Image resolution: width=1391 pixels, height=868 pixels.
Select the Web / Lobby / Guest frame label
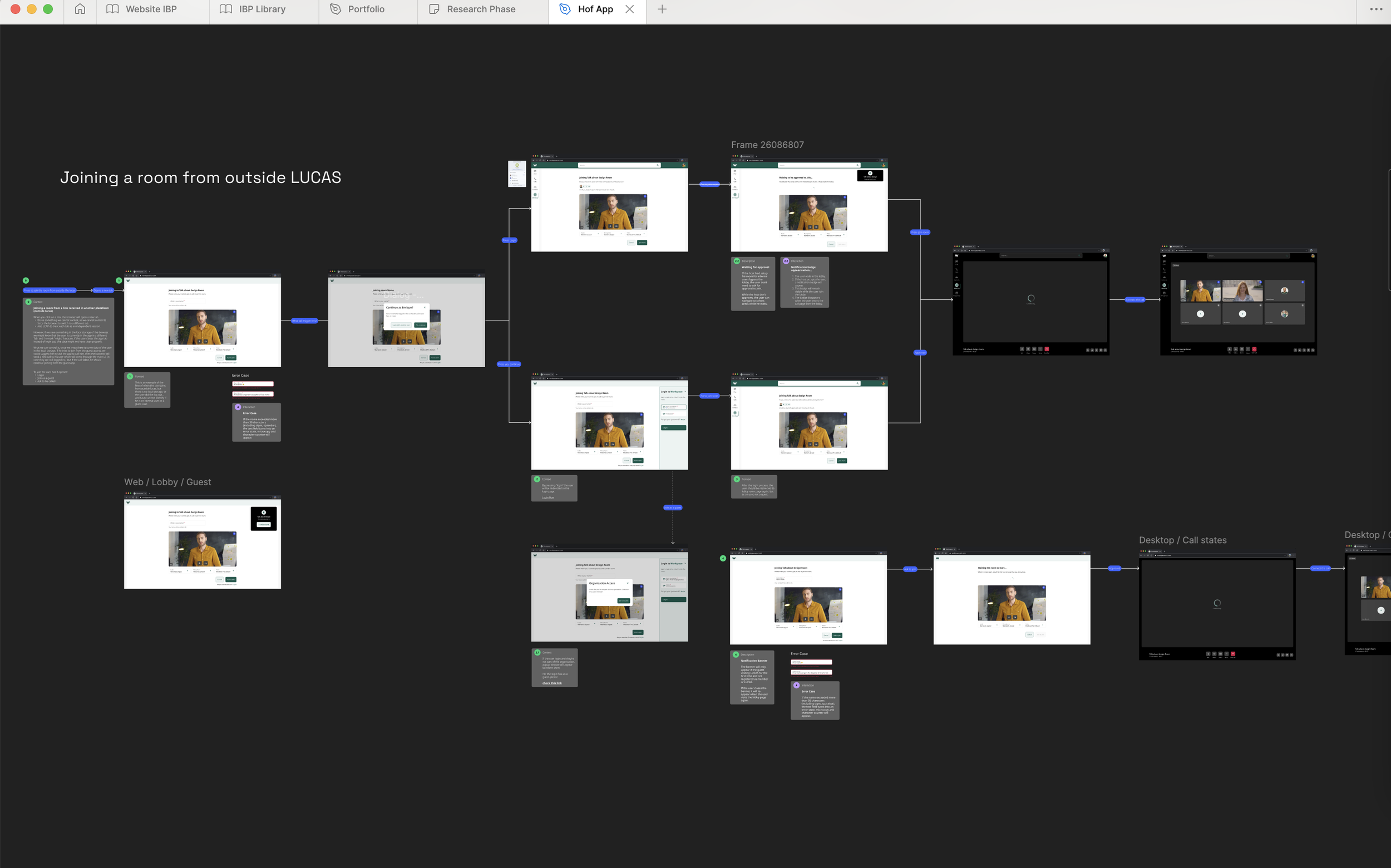pos(167,482)
